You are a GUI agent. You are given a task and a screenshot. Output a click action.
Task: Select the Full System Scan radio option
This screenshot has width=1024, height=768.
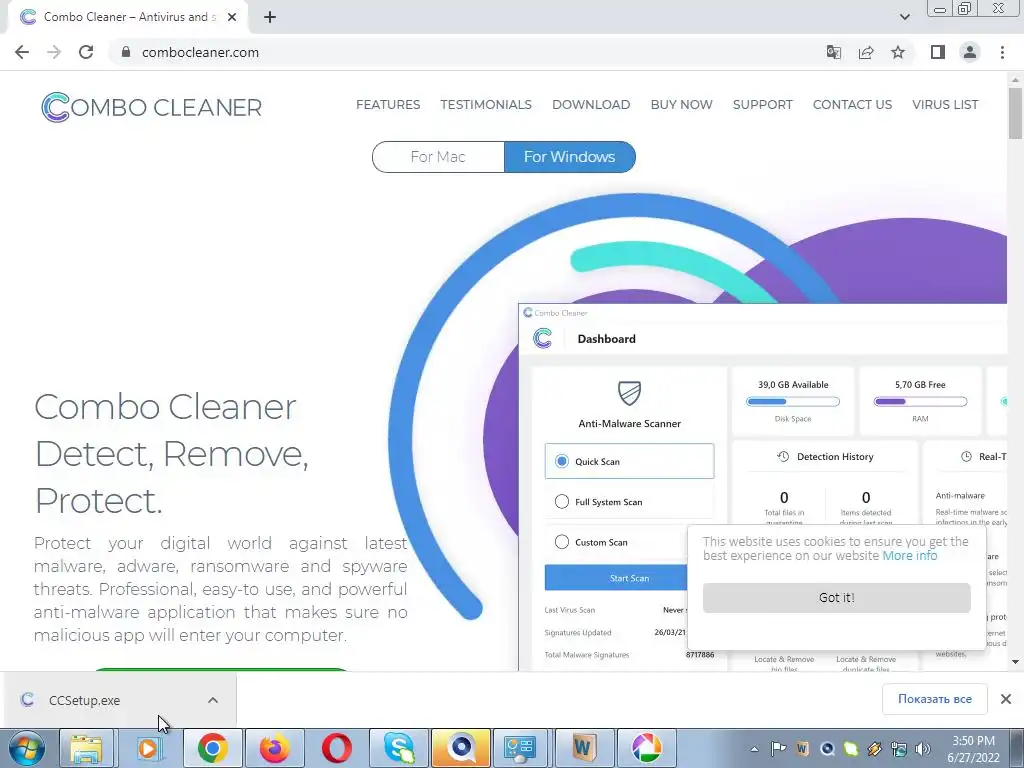point(562,502)
